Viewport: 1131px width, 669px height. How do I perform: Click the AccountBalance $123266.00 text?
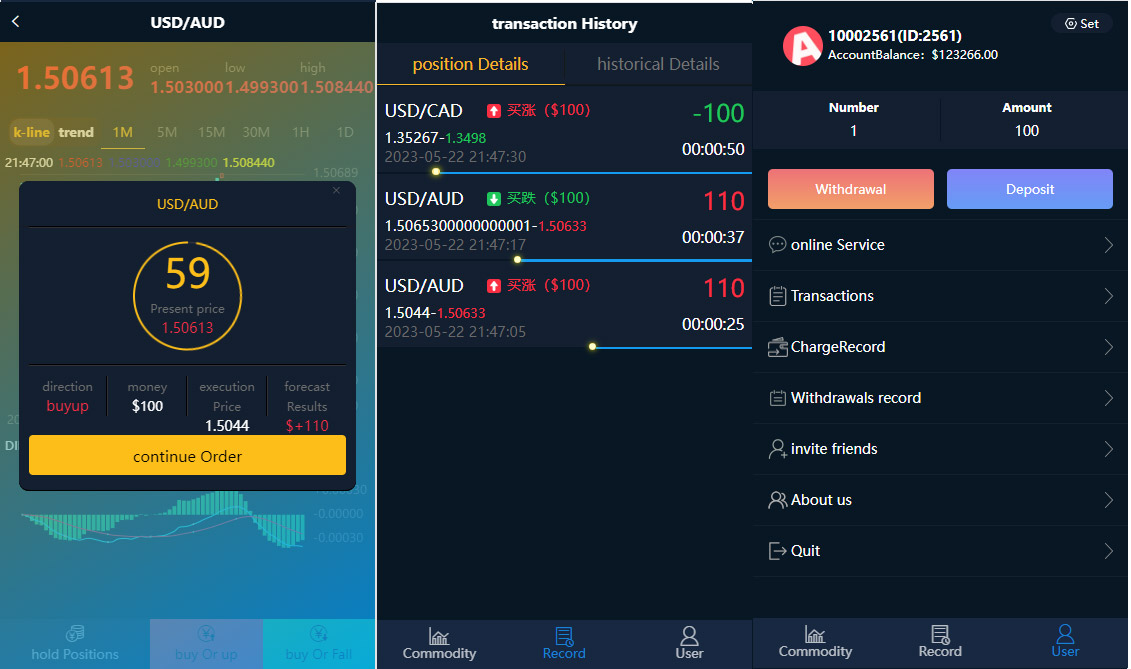pos(912,55)
